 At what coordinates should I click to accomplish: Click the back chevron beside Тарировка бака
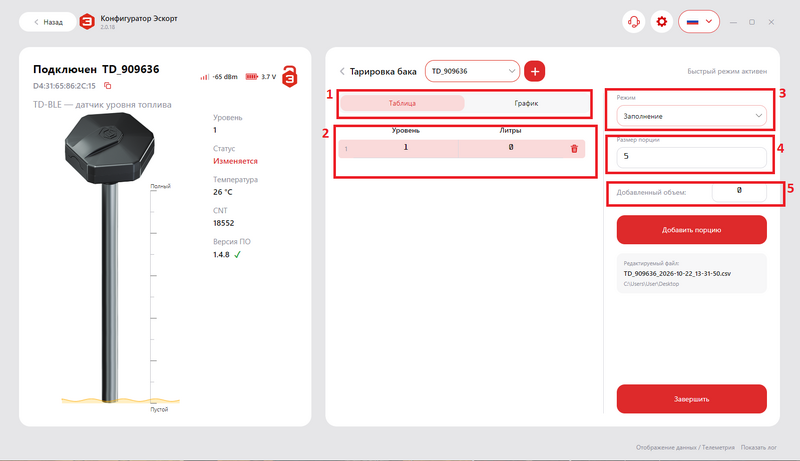(x=342, y=71)
